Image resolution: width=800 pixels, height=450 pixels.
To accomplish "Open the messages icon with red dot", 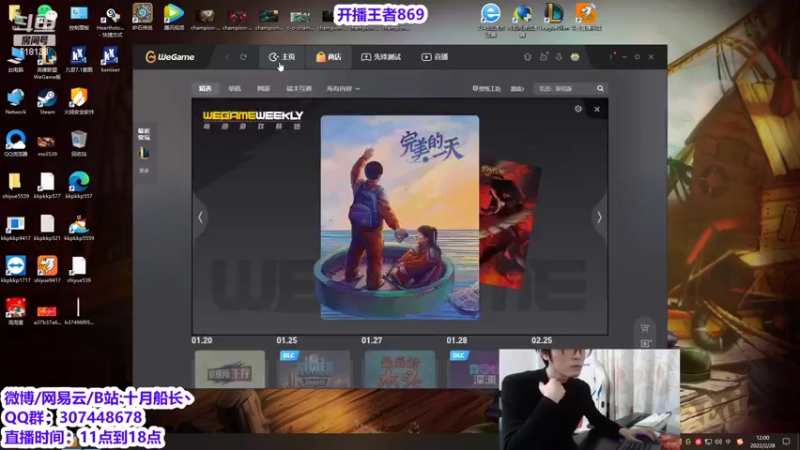I will tap(544, 57).
